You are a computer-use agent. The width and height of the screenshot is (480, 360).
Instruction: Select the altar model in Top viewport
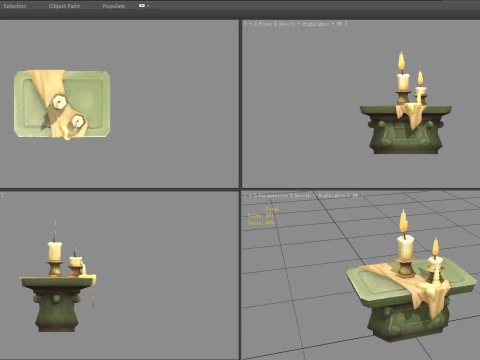(x=62, y=104)
